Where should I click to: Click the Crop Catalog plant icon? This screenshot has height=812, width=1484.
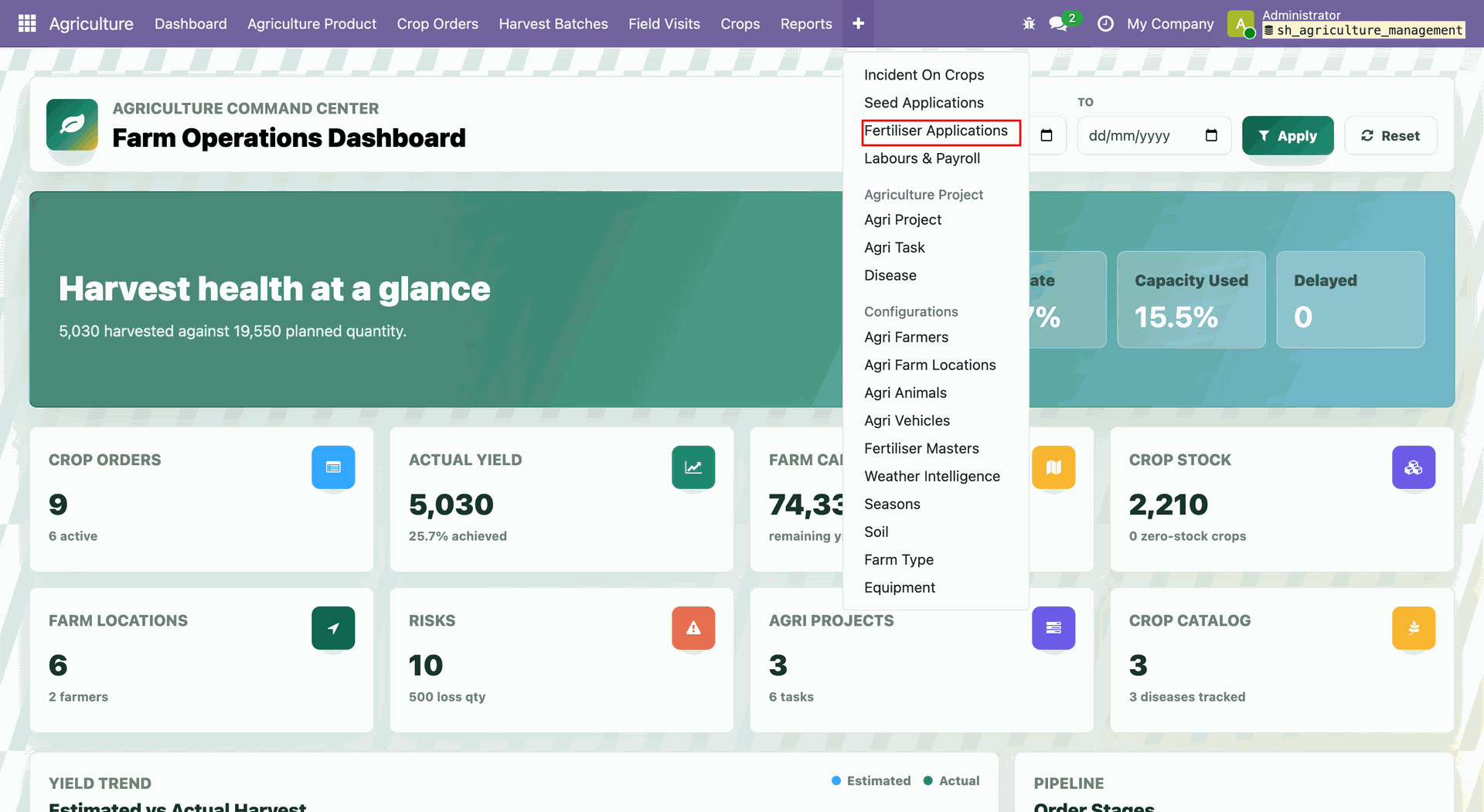coord(1414,627)
